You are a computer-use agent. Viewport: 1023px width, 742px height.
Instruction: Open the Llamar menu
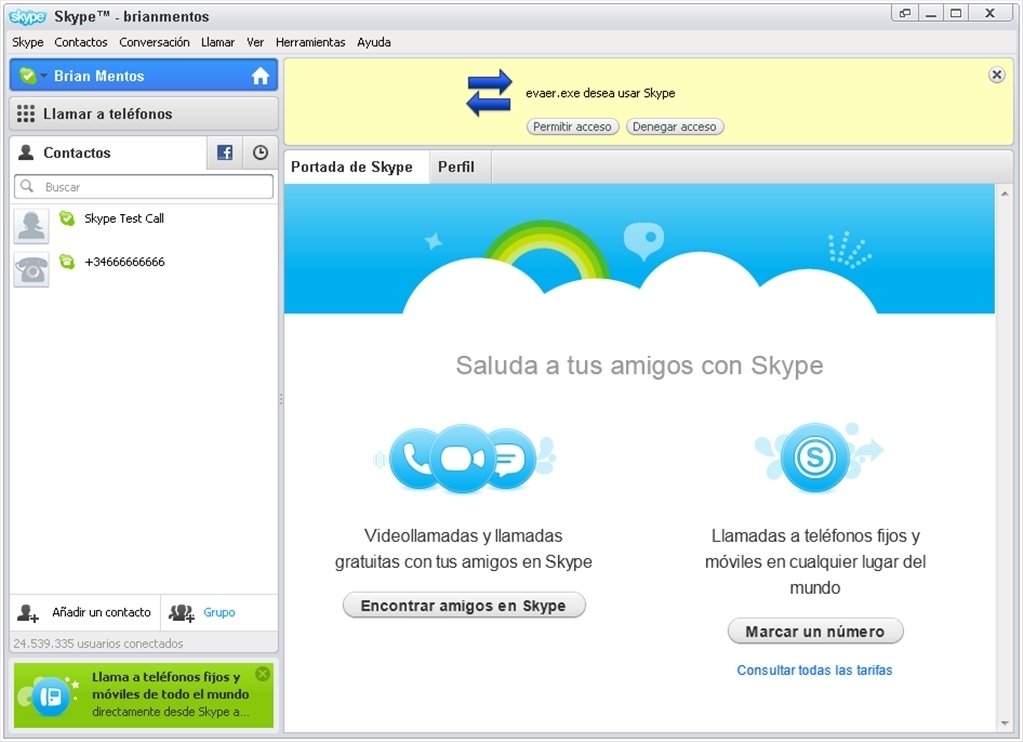tap(218, 42)
